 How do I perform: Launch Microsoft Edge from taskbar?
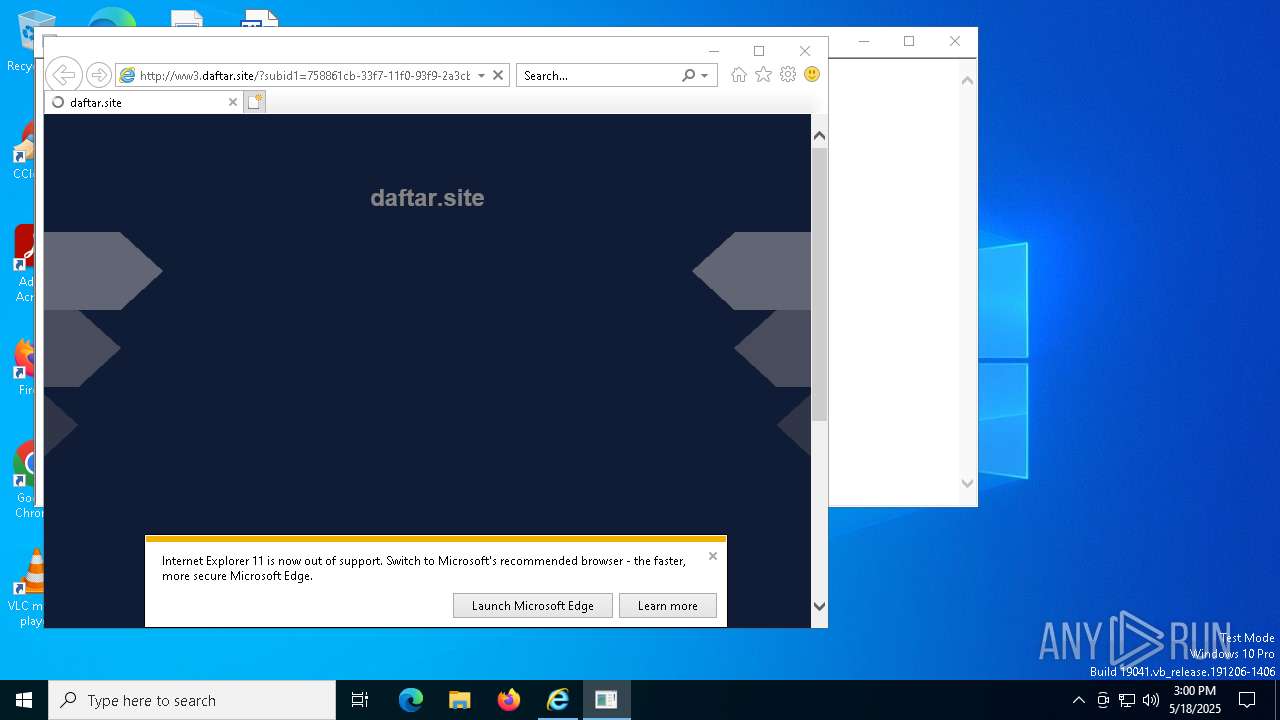coord(411,700)
